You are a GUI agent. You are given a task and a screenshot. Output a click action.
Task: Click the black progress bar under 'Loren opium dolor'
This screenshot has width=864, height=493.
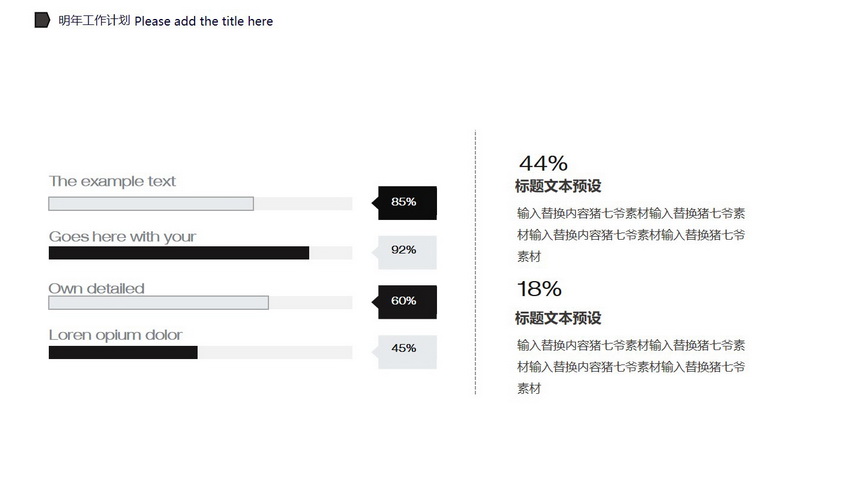click(123, 353)
